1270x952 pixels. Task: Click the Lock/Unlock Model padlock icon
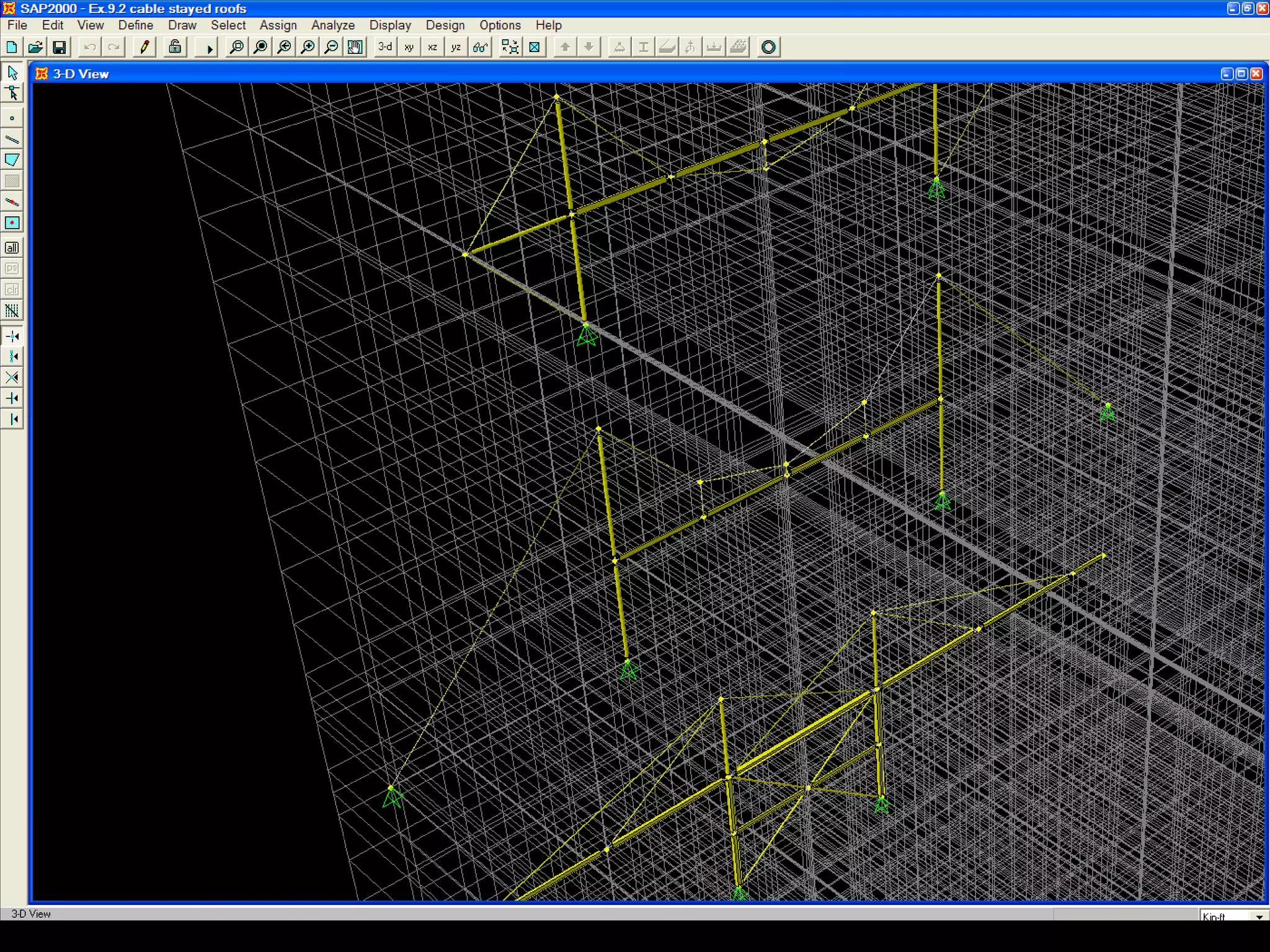point(175,47)
